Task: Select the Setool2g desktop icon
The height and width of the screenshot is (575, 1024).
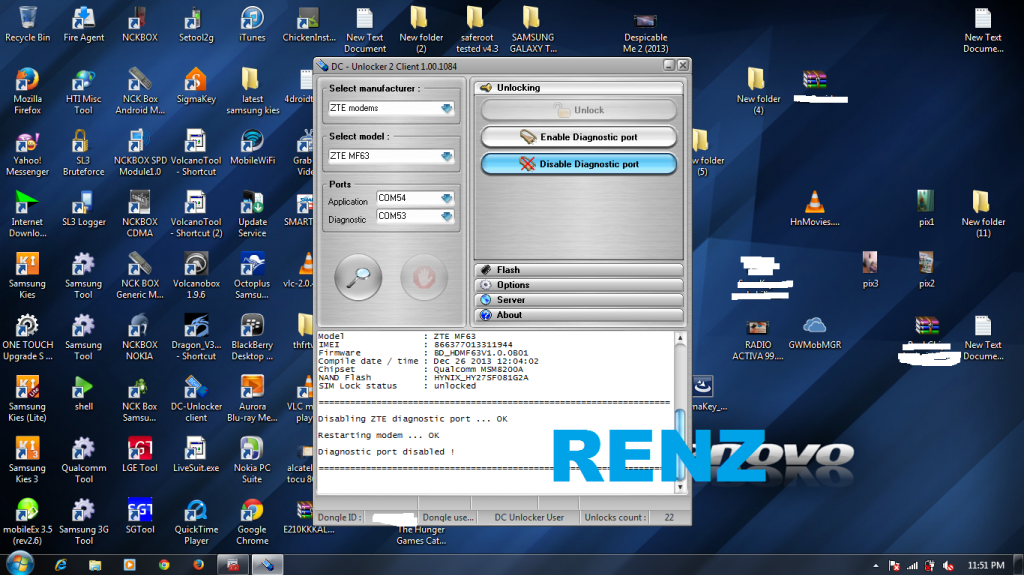Action: pyautogui.click(x=196, y=25)
